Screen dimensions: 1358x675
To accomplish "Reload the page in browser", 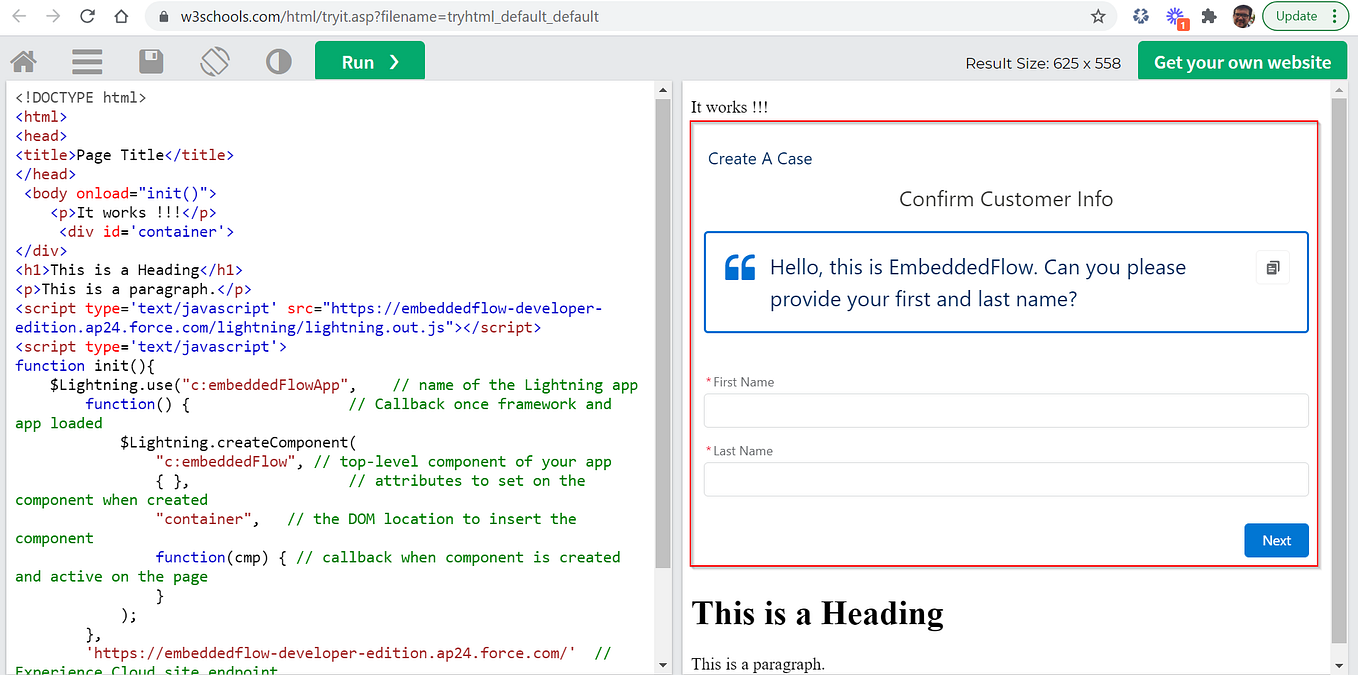I will (x=87, y=16).
